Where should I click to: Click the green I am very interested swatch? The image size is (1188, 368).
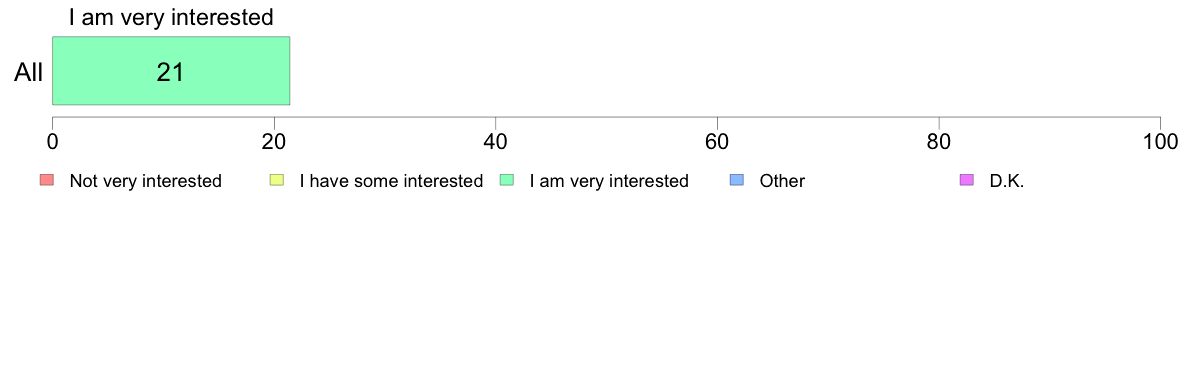click(507, 180)
